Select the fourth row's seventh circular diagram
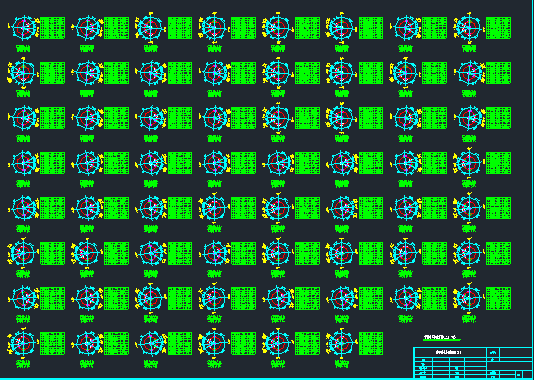Image resolution: width=534 pixels, height=380 pixels. [x=406, y=163]
